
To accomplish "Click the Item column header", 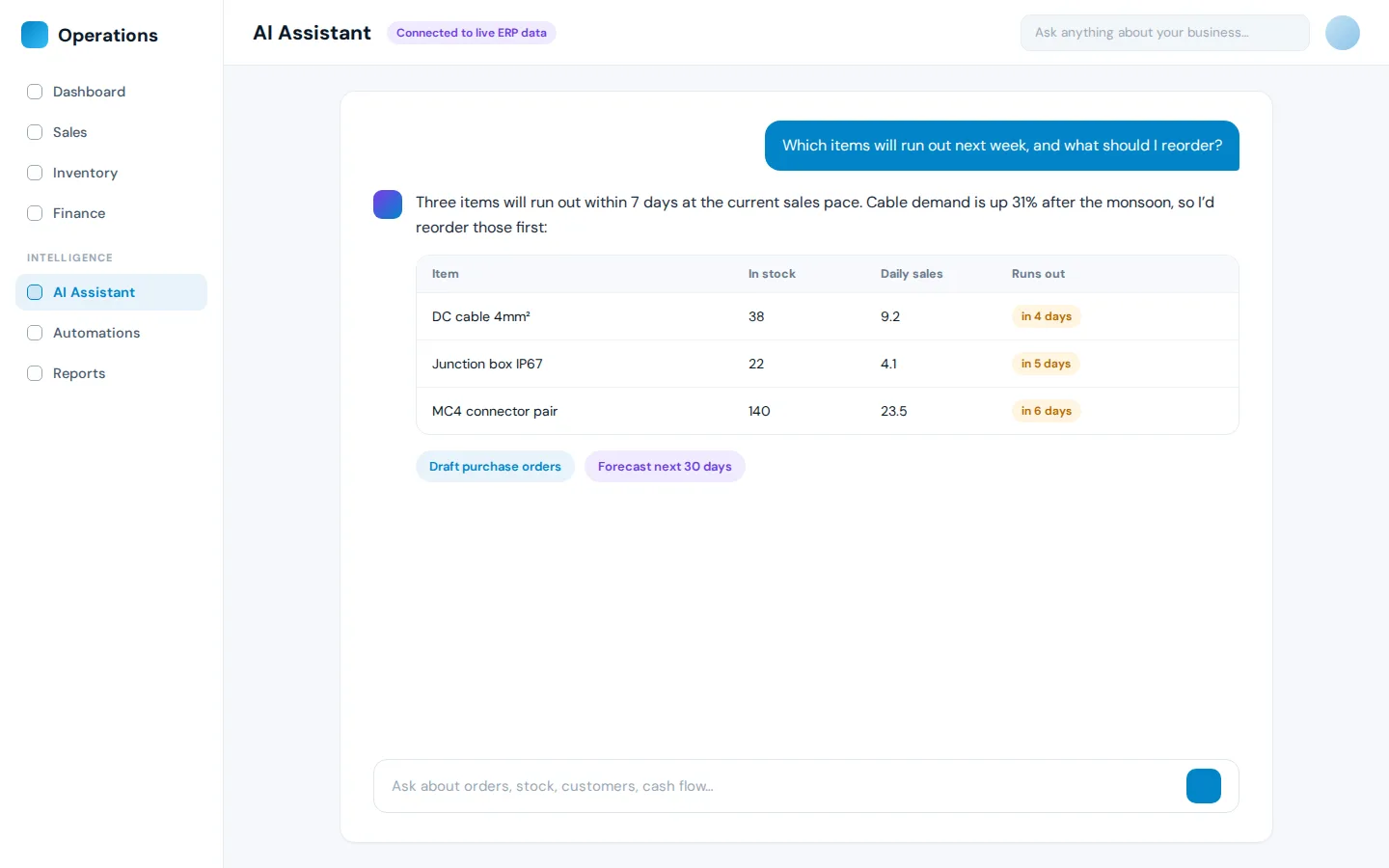I will point(446,274).
